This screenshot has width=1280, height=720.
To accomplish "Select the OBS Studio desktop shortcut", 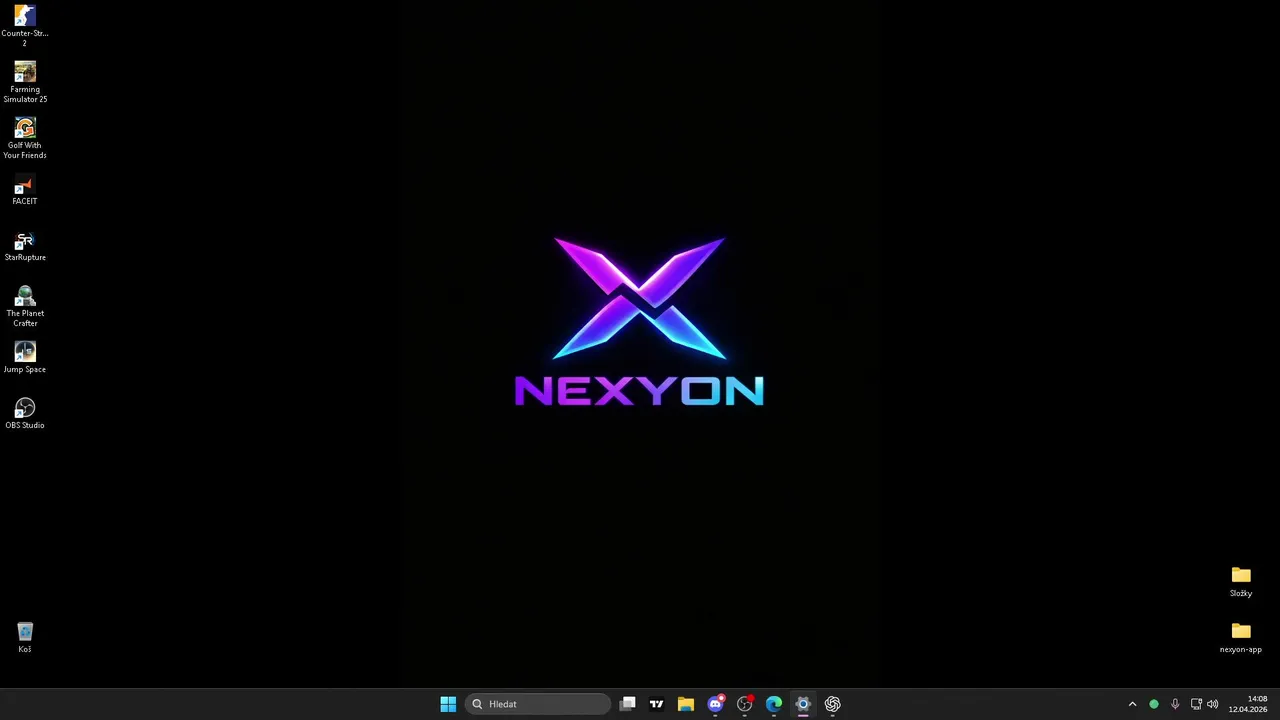I will tap(25, 414).
